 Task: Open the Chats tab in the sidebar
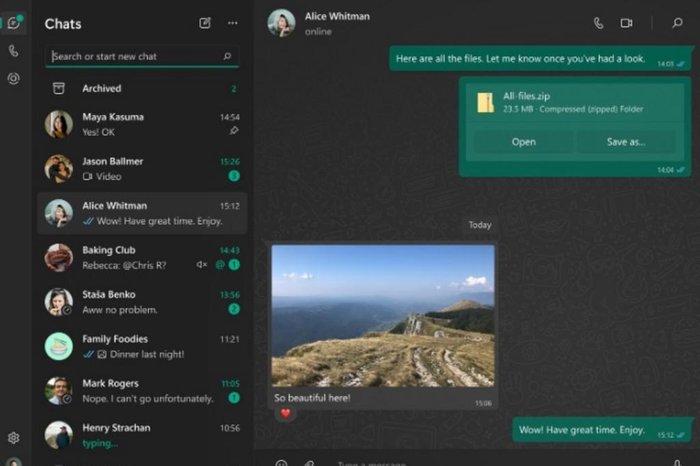coord(14,23)
